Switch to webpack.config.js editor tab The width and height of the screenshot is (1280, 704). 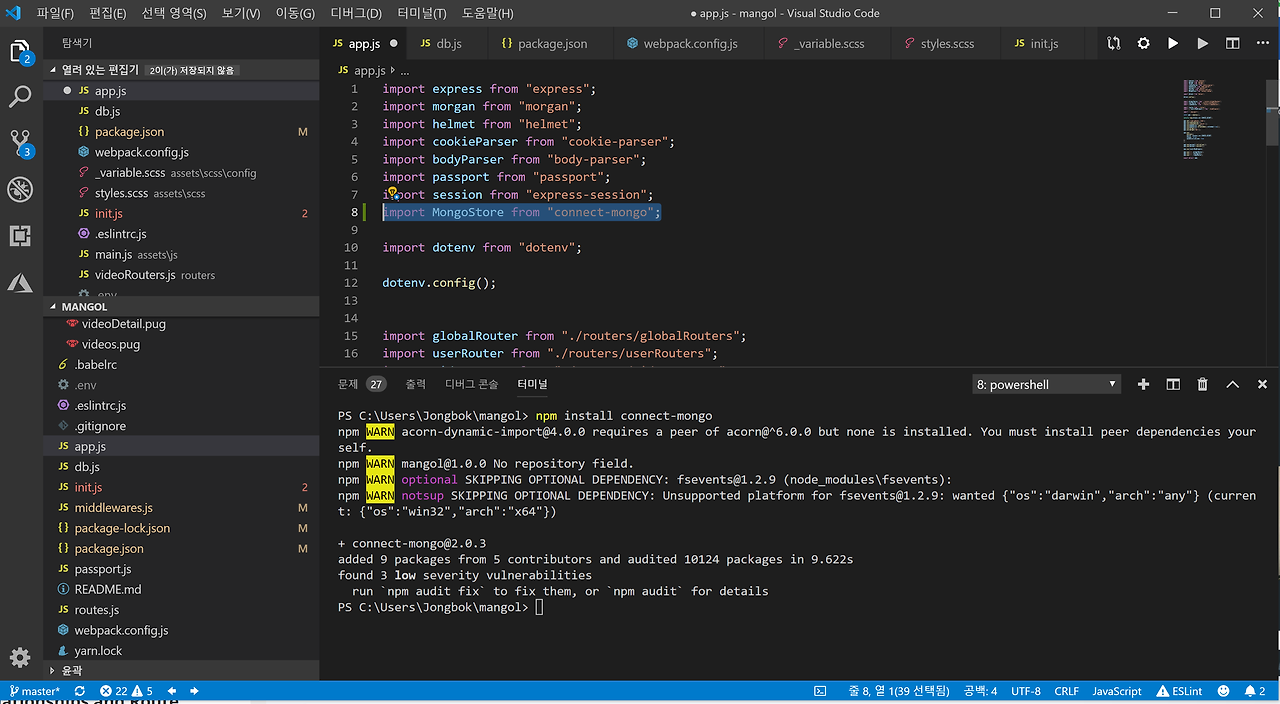tap(690, 44)
